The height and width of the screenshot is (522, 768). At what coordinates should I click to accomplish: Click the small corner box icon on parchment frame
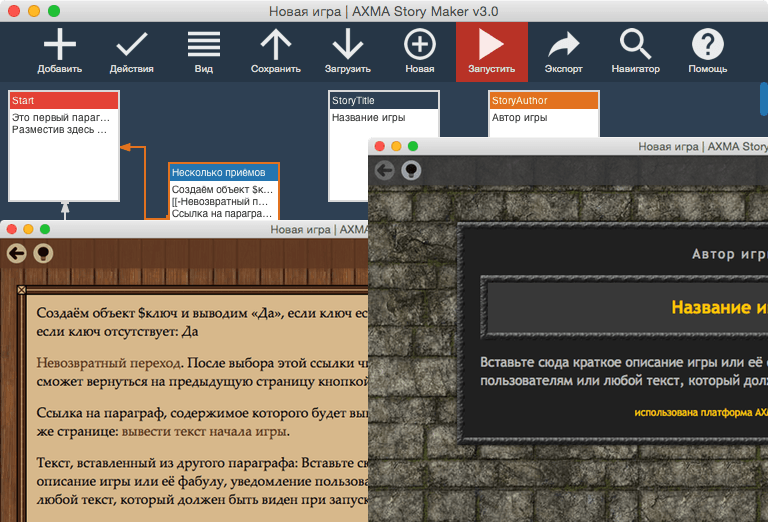tap(22, 290)
